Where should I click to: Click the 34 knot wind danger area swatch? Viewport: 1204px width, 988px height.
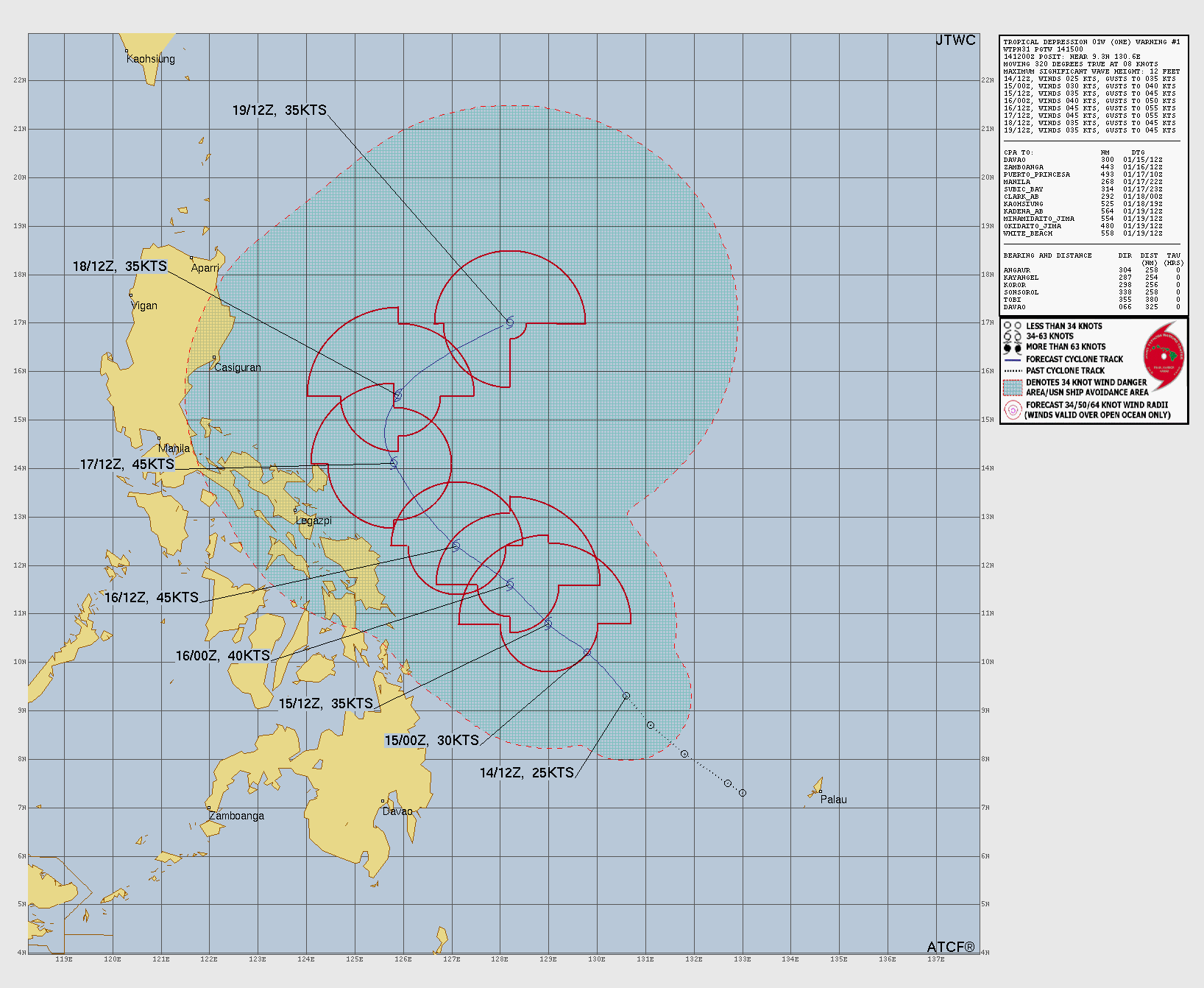click(1013, 387)
